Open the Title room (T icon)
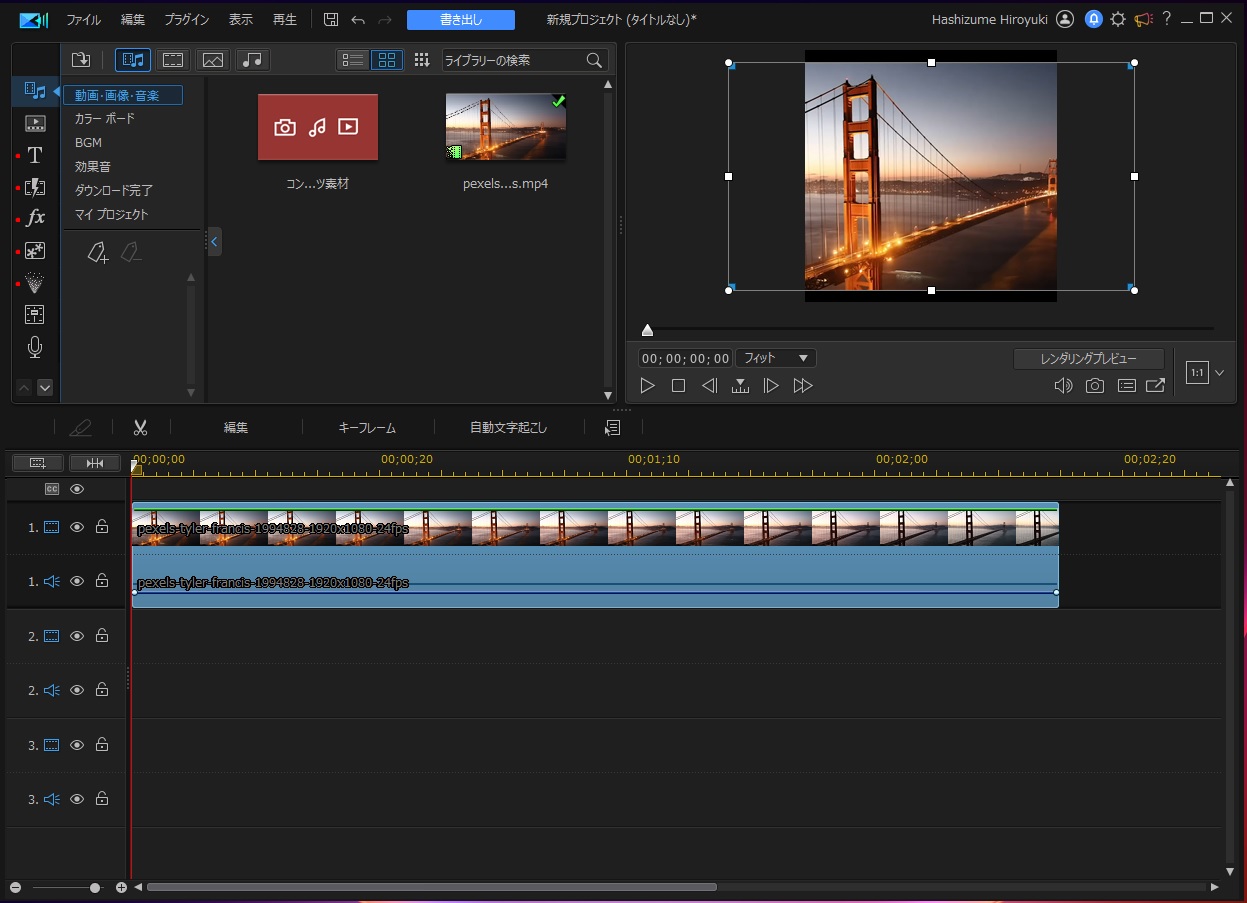The height and width of the screenshot is (903, 1247). coord(35,155)
